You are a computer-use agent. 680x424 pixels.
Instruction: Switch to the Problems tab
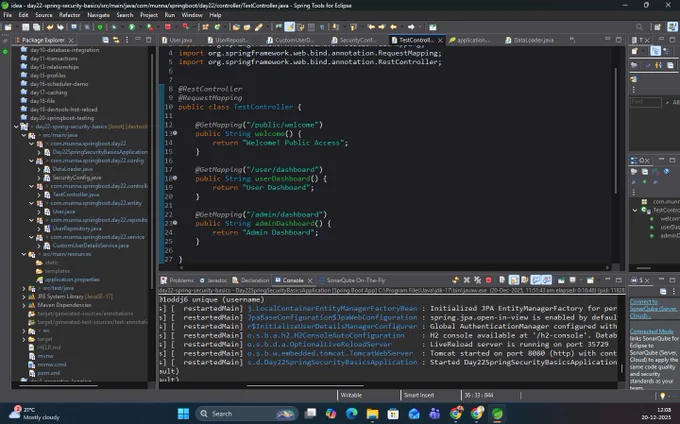pos(177,280)
